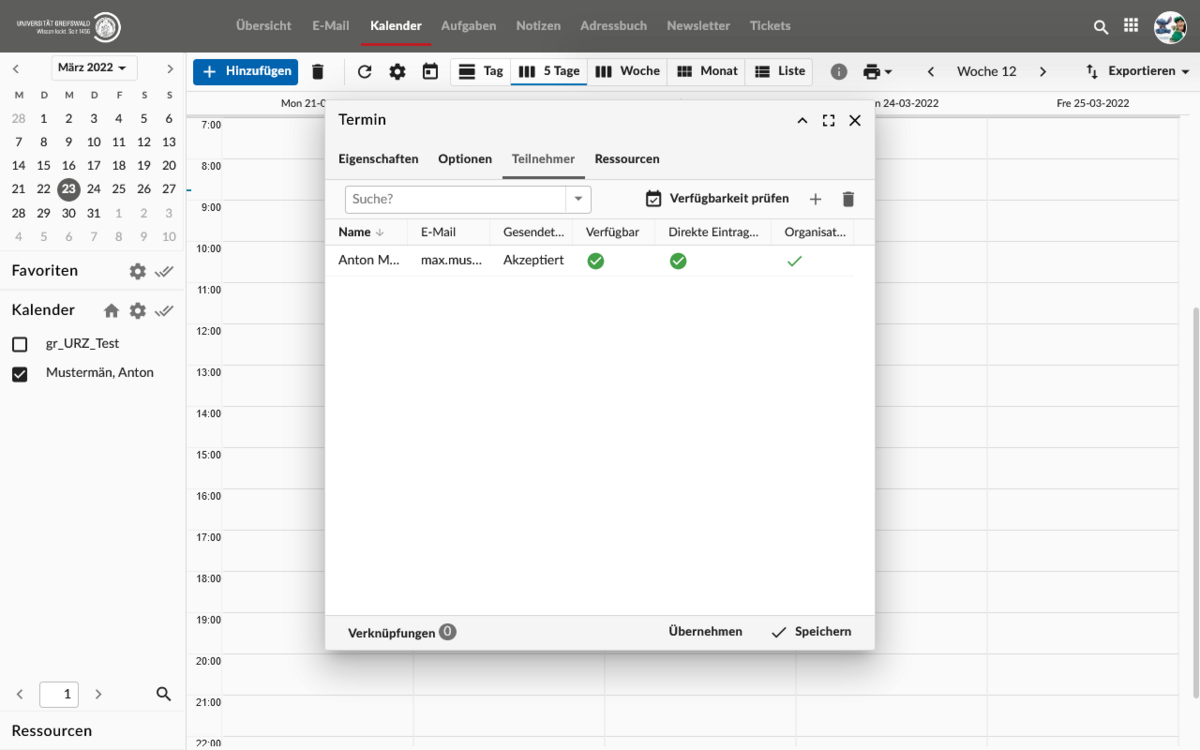The width and height of the screenshot is (1200, 750).
Task: Switch to the Ressourcen tab
Action: (x=627, y=159)
